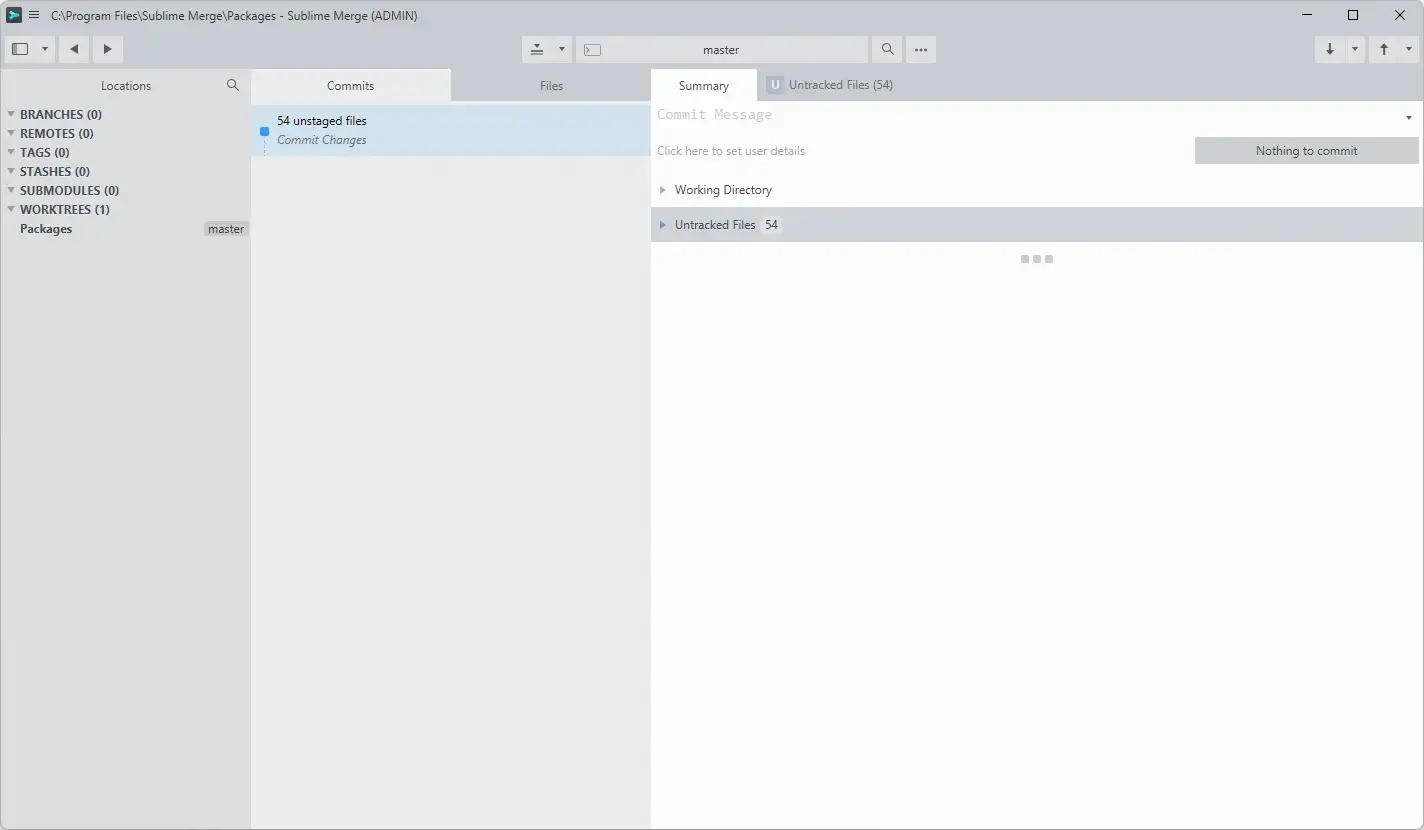Collapse the SUBMODULES (0) section
1424x830 pixels.
click(12, 191)
